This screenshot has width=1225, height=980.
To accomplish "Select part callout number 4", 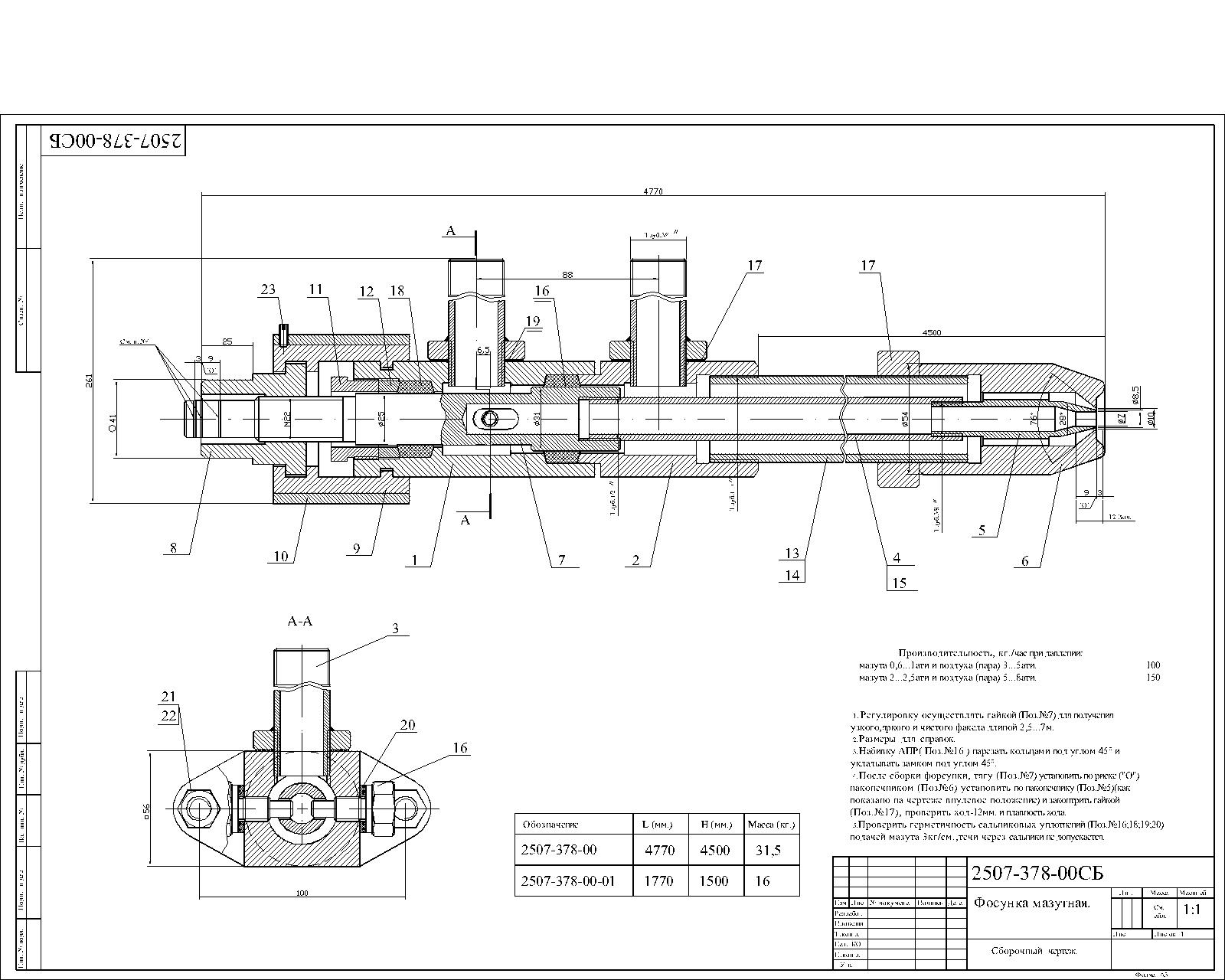I will [x=897, y=557].
